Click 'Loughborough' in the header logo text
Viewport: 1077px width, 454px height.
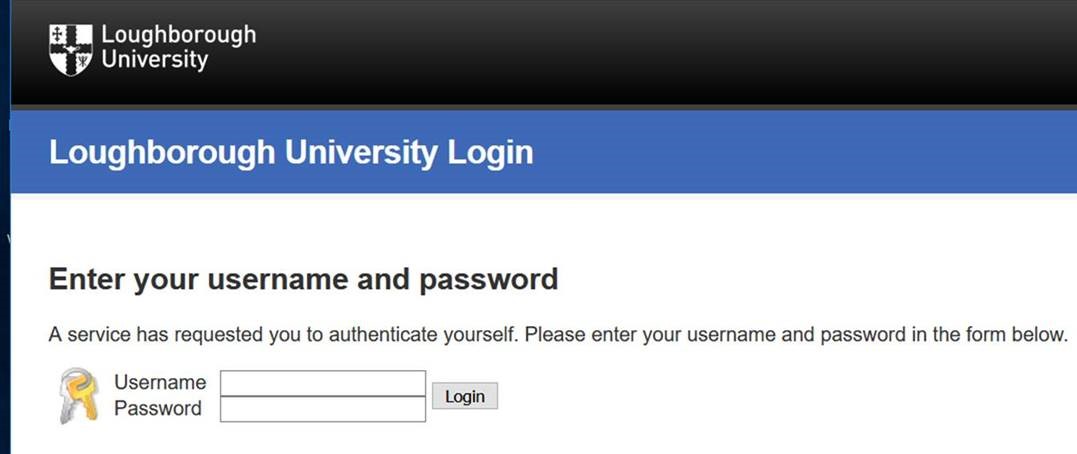tap(178, 35)
